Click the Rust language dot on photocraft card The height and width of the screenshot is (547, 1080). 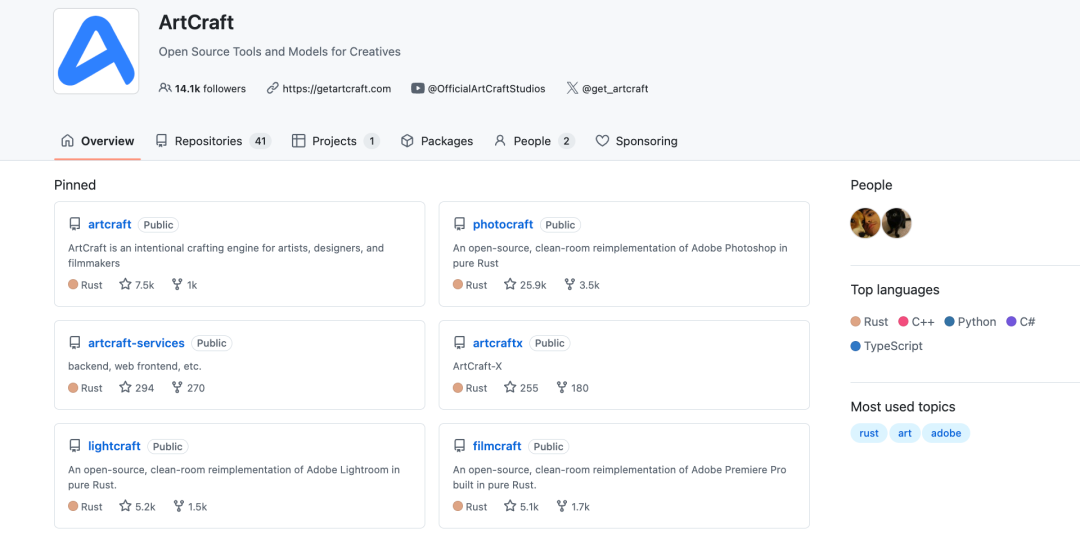(458, 285)
